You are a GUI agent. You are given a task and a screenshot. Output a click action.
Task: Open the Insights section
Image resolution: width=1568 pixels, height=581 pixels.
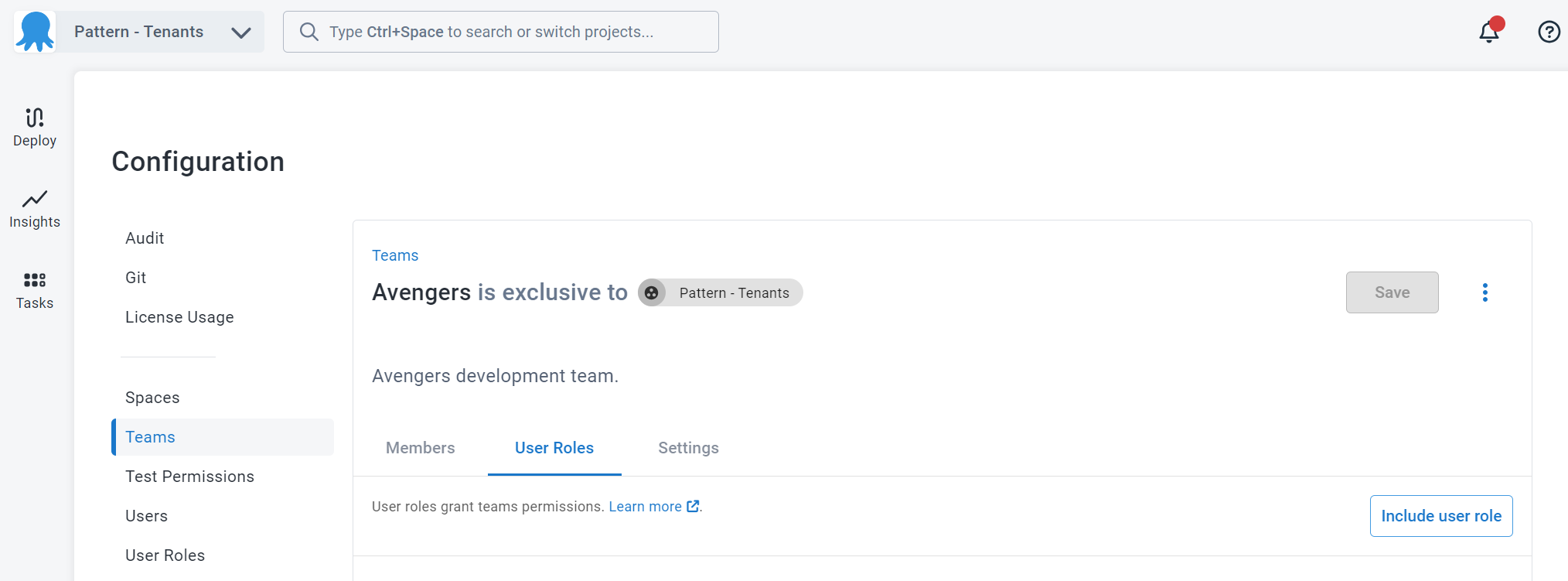[35, 209]
